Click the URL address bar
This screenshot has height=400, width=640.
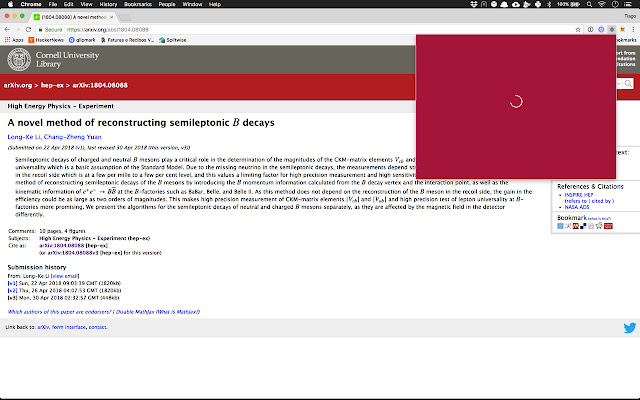click(x=306, y=29)
